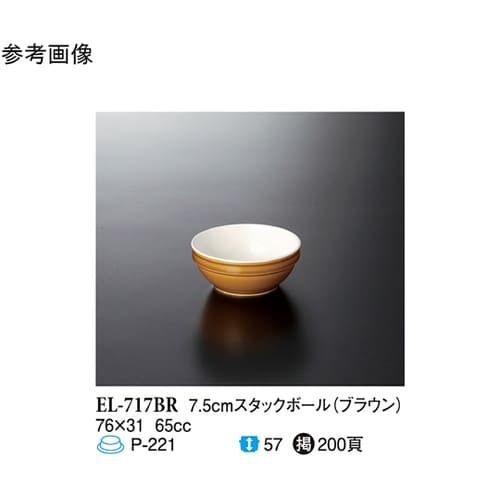Click the 200頁 page reference
500x500 pixels.
pos(340,445)
